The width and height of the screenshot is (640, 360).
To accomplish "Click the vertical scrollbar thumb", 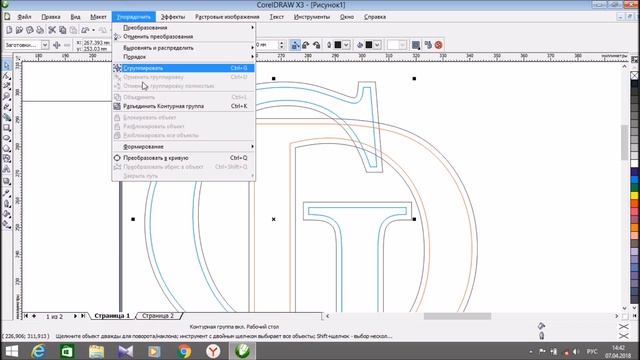I will (624, 142).
